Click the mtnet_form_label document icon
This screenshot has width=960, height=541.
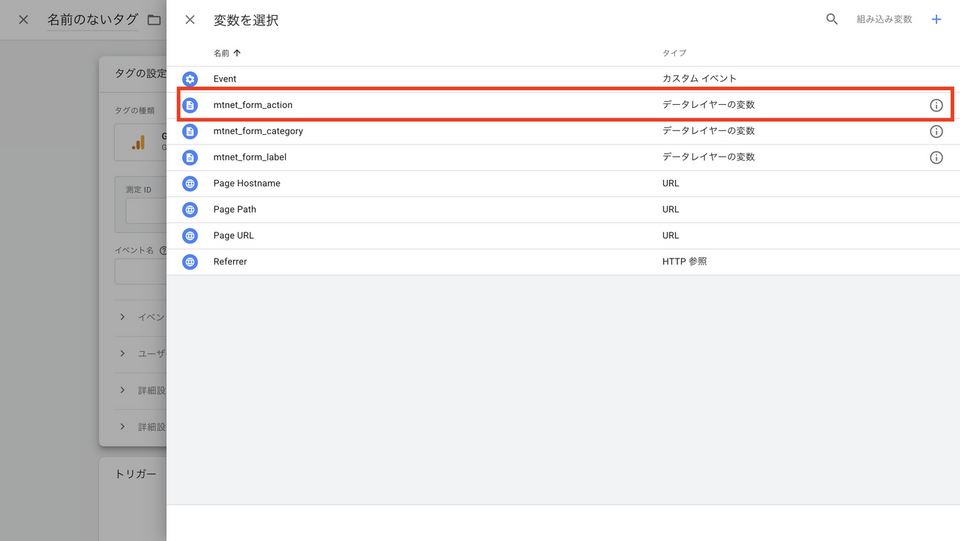[190, 157]
